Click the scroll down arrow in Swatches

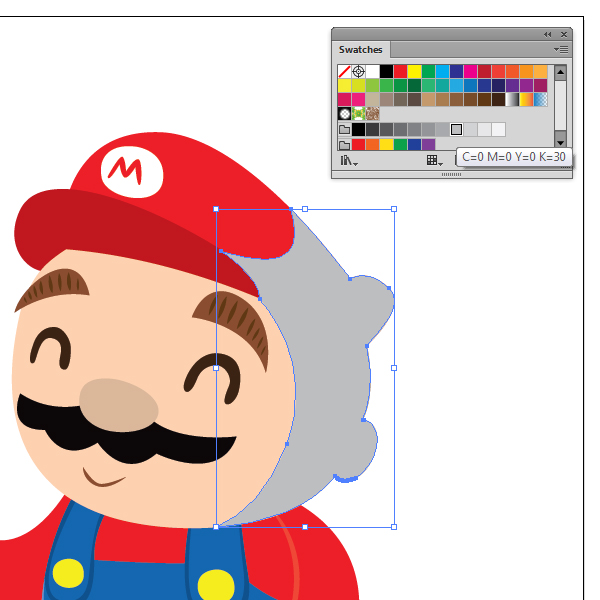click(x=560, y=141)
